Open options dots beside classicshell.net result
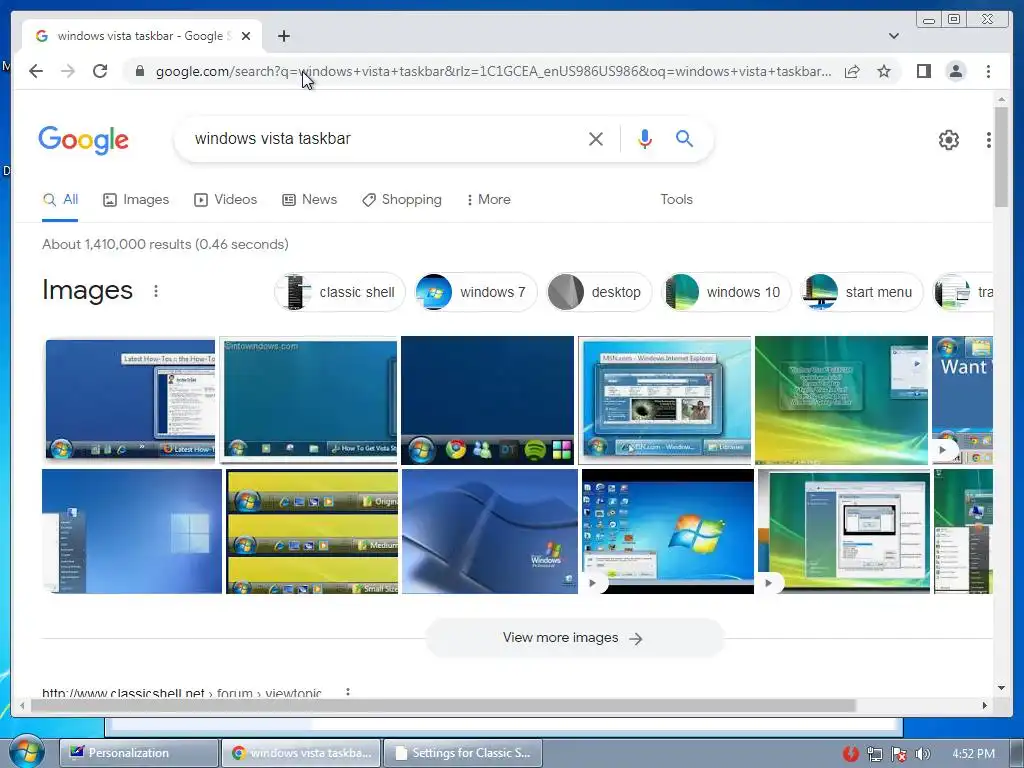1024x768 pixels. pyautogui.click(x=348, y=692)
